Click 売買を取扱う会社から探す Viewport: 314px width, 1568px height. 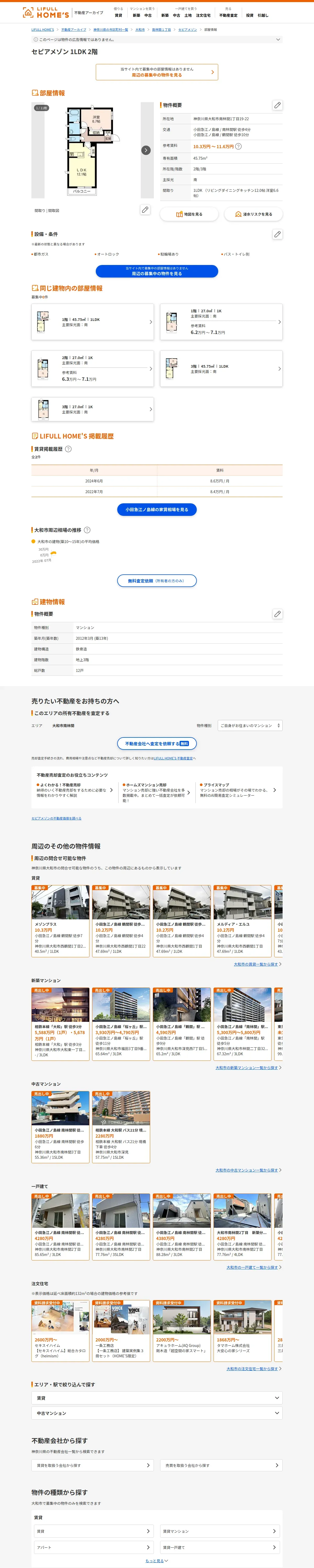point(221,1465)
